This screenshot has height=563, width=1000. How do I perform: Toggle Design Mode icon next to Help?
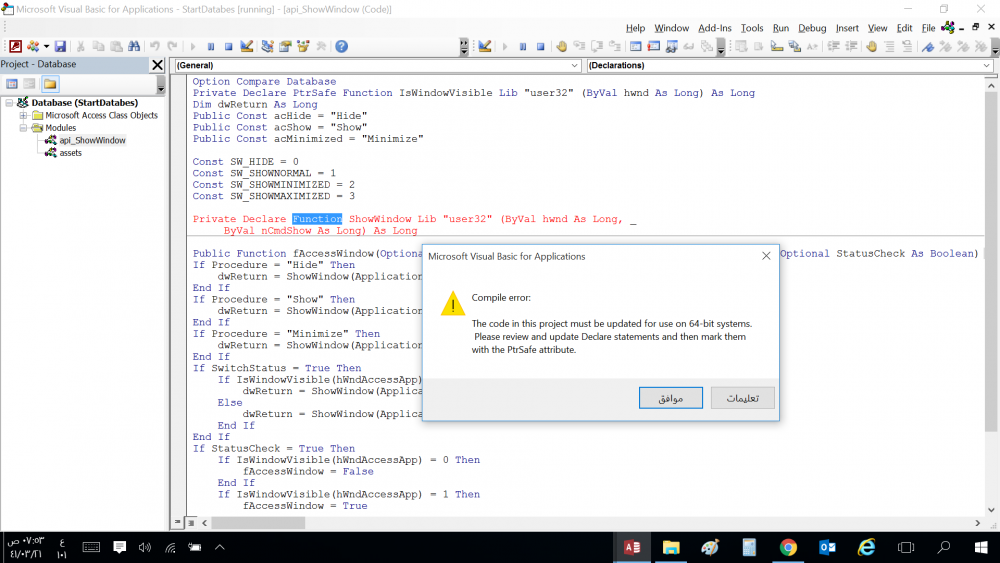click(x=247, y=47)
